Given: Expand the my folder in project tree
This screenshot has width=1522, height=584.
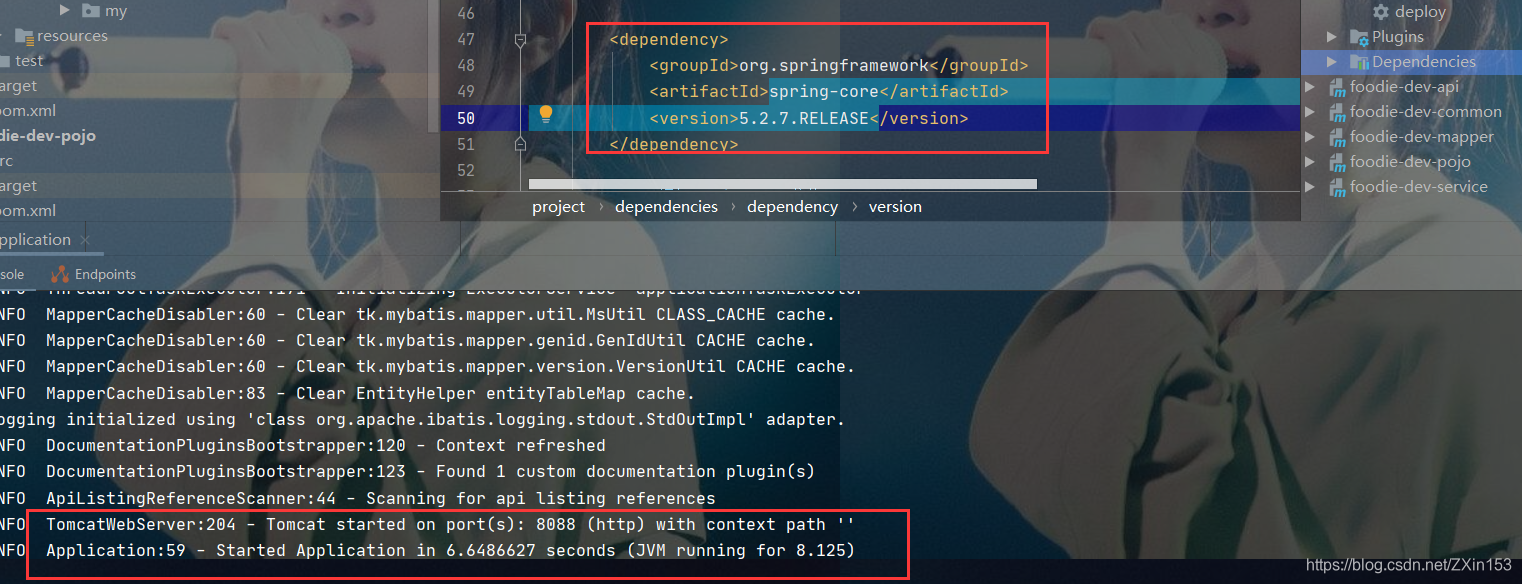Looking at the screenshot, I should (x=64, y=11).
